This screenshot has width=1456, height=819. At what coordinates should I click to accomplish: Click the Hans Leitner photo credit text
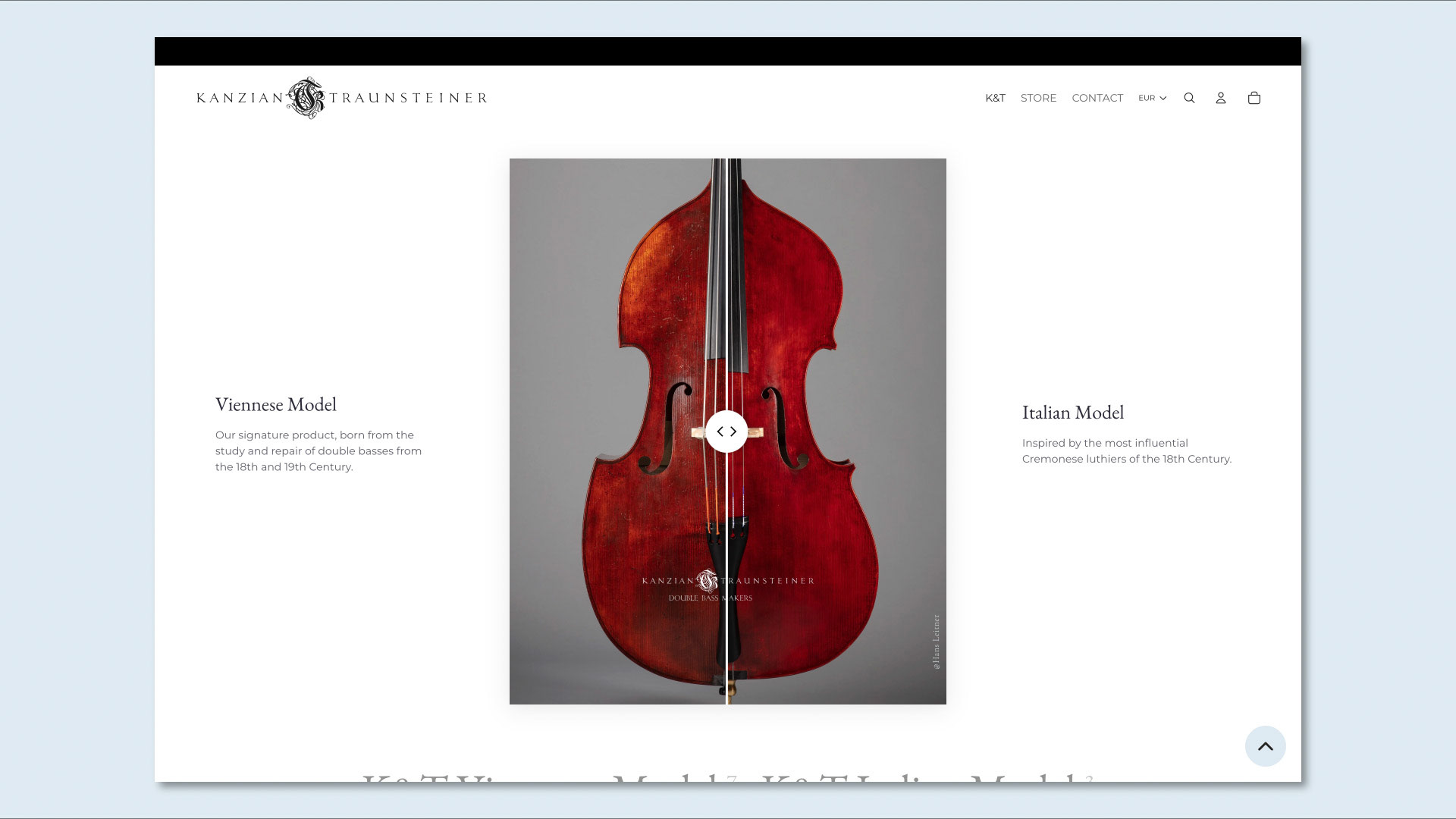click(x=937, y=642)
